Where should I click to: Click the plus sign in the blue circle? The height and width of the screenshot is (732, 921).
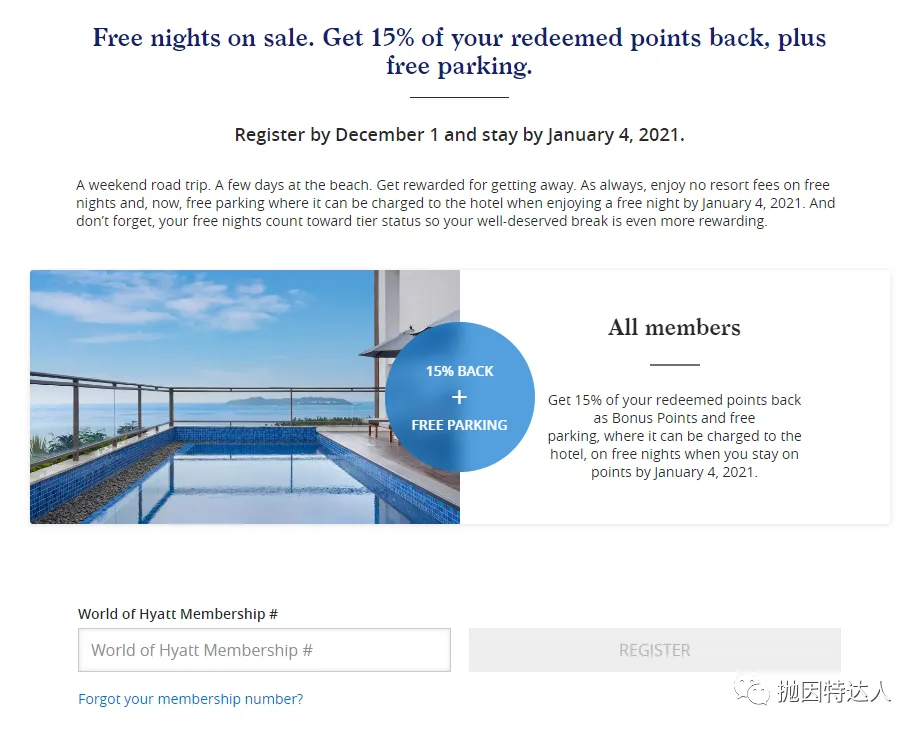click(459, 397)
